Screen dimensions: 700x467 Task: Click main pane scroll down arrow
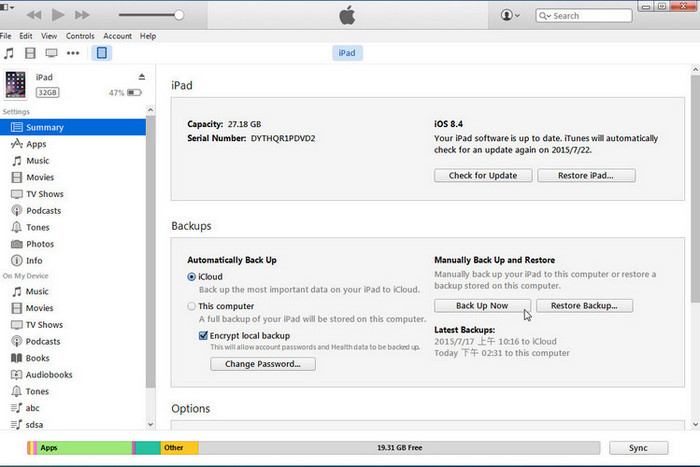695,425
